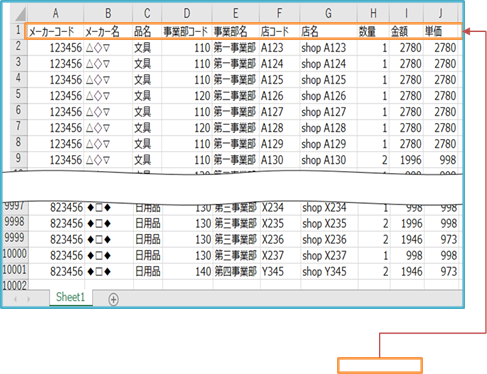Viewport: 487px width, 374px height.
Task: Select column D header
Action: point(187,14)
